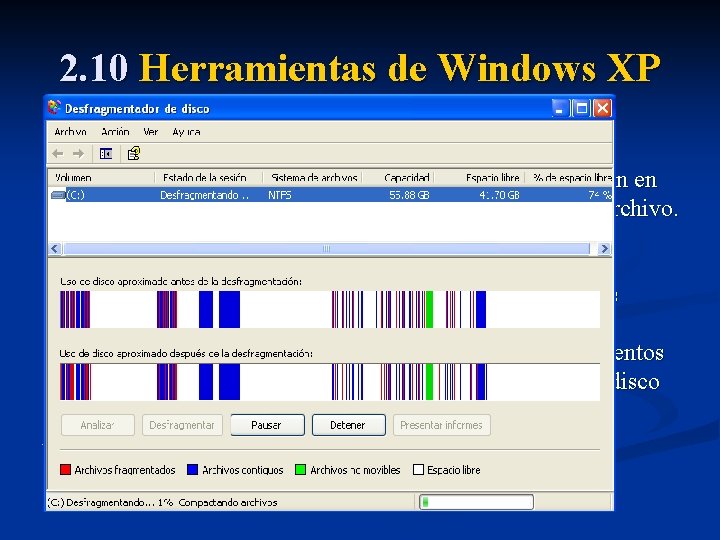This screenshot has height=540, width=720.
Task: Select the (C:) drive icon
Action: (58, 195)
